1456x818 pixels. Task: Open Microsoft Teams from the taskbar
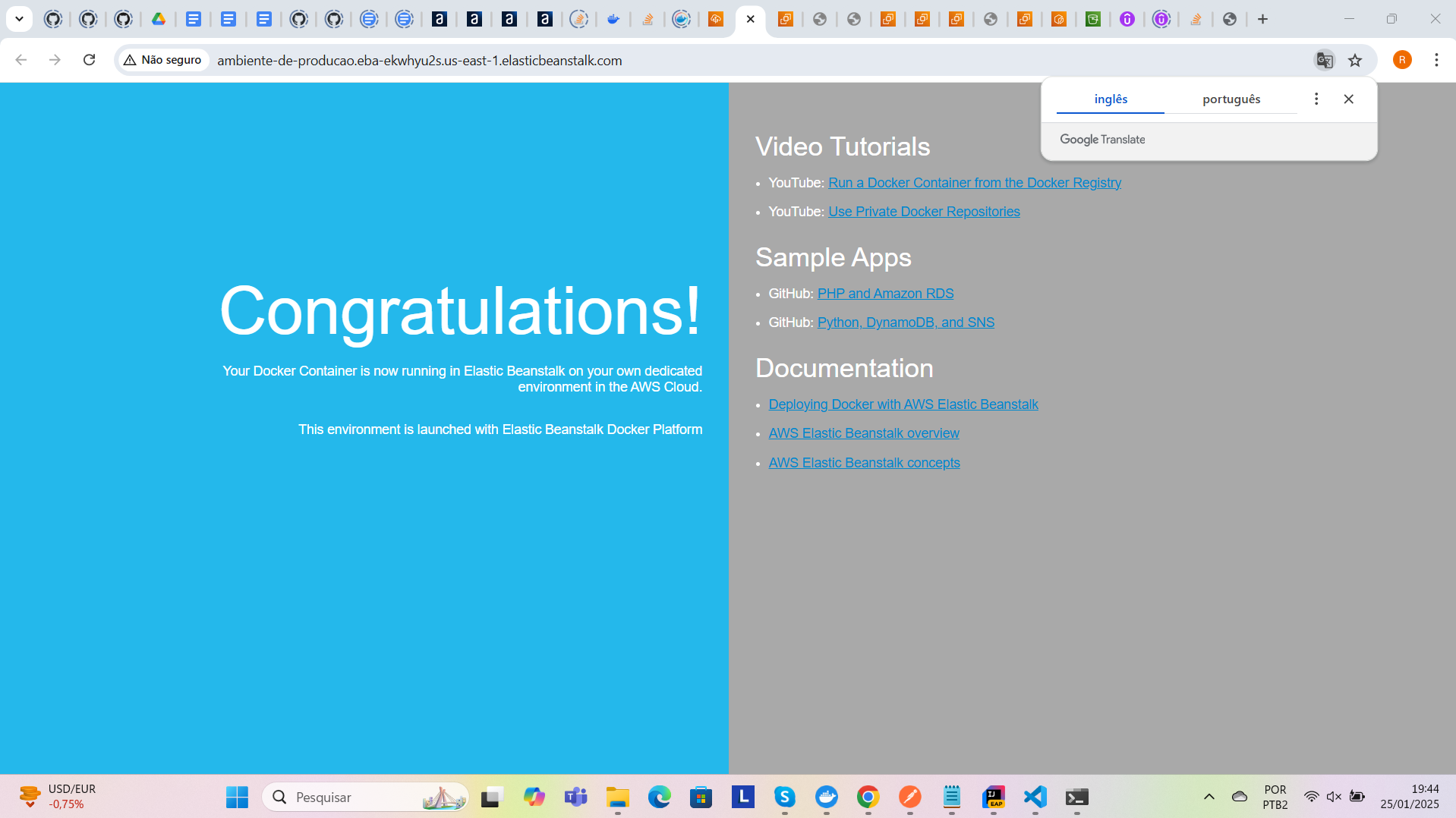(576, 797)
